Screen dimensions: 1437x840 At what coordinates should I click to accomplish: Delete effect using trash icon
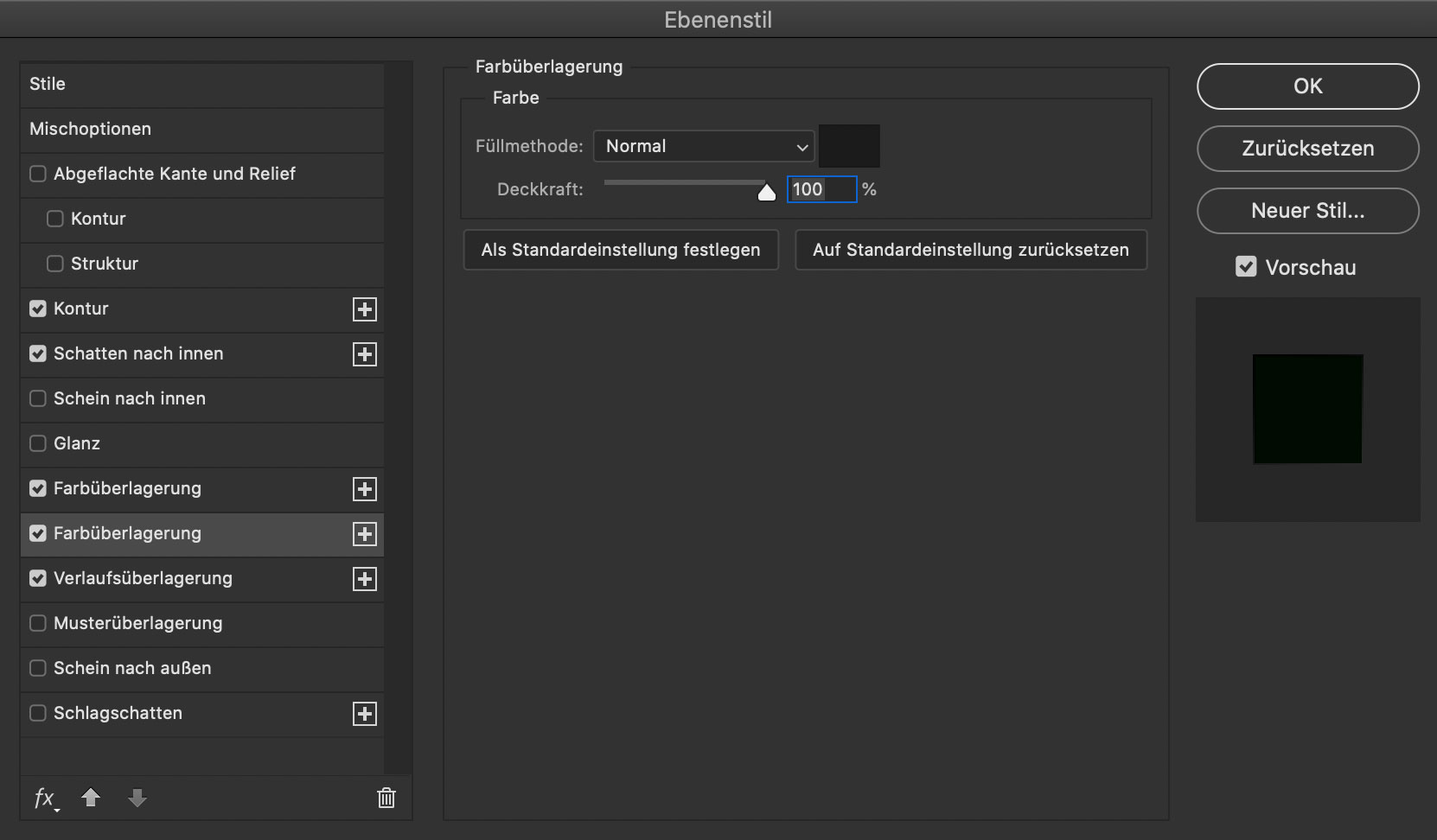coord(386,798)
